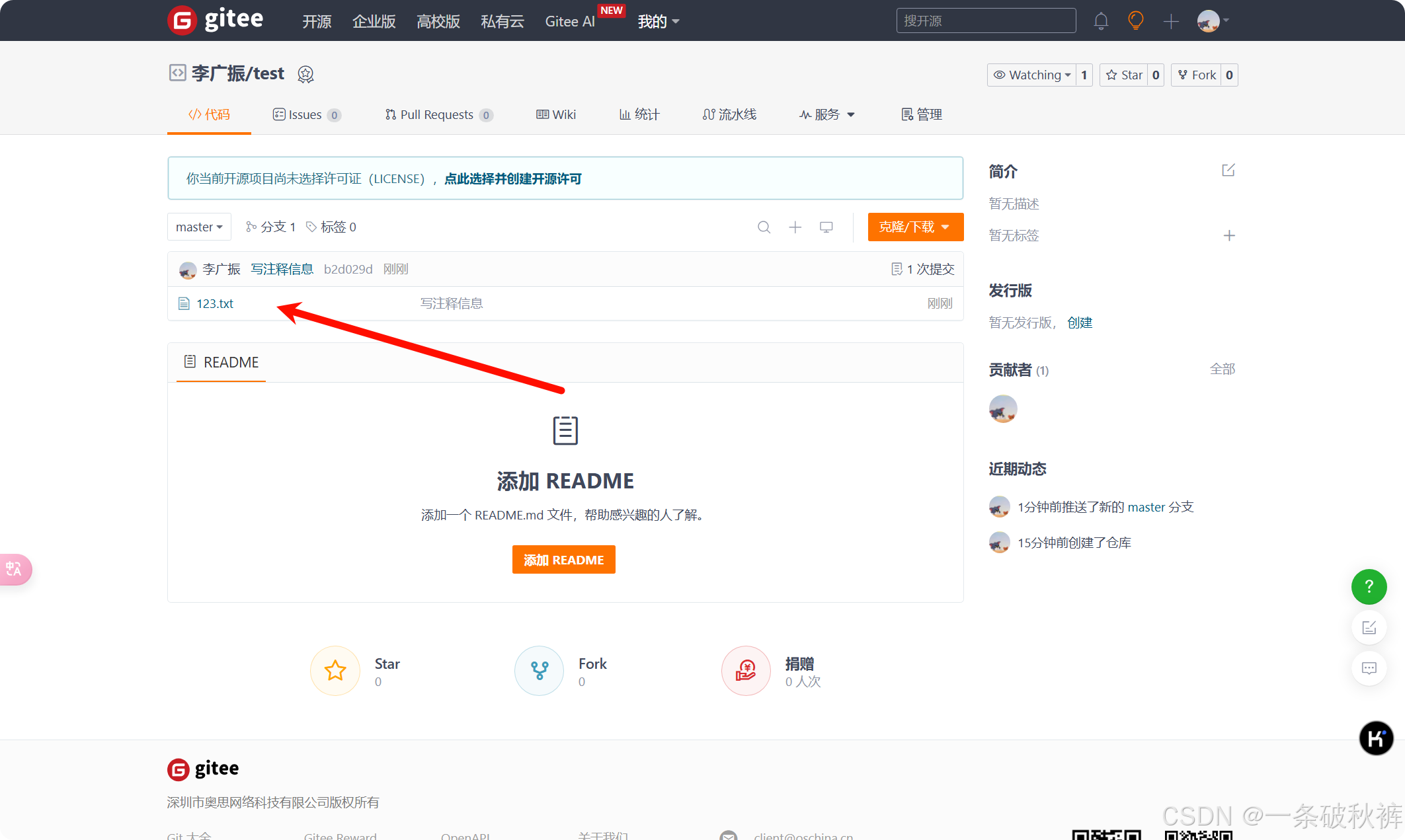Click the contributor avatar under 贡献者
The width and height of the screenshot is (1405, 840).
pos(1003,409)
